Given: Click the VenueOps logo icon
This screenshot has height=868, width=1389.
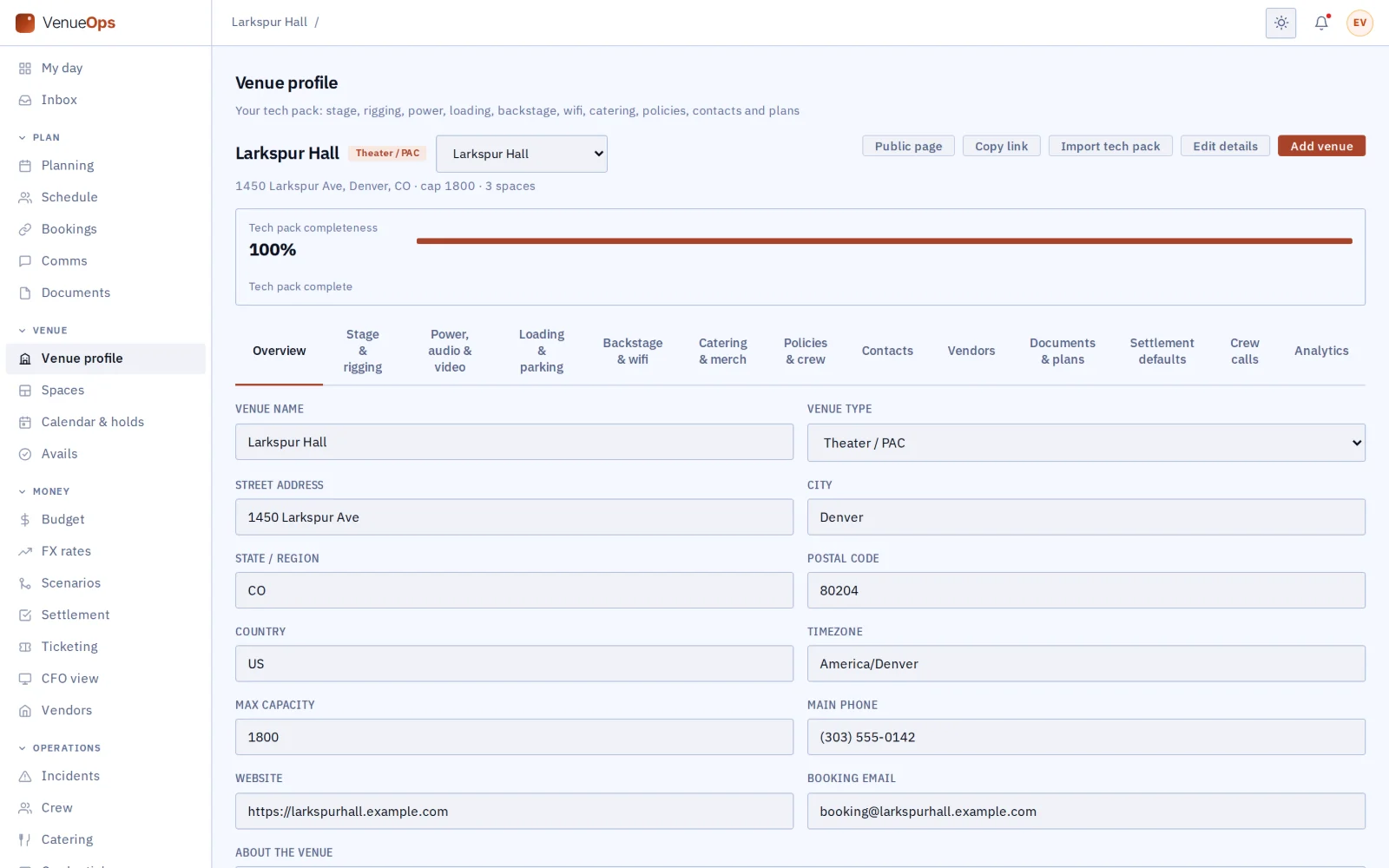Looking at the screenshot, I should click(x=25, y=23).
